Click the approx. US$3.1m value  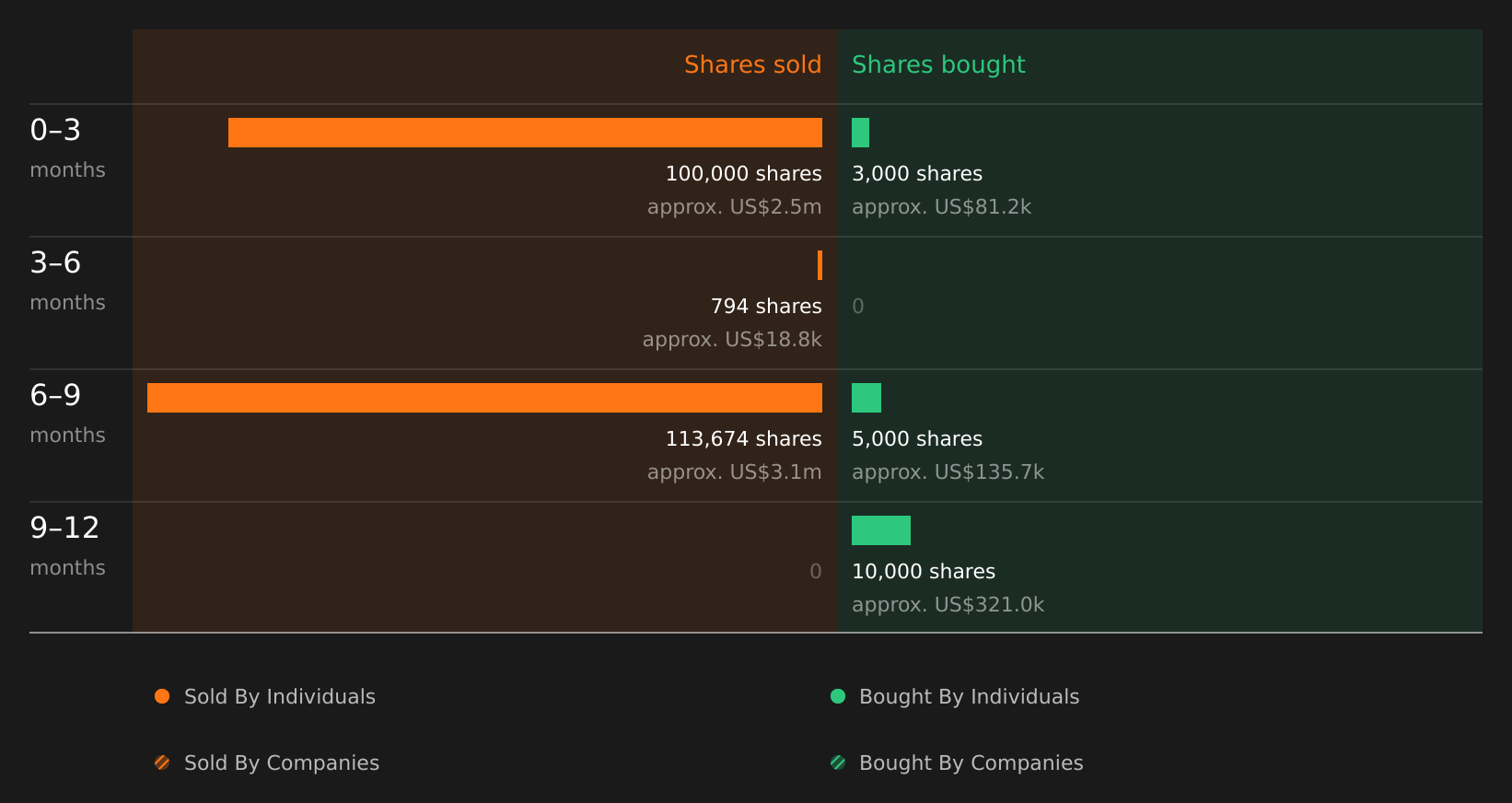pos(734,472)
